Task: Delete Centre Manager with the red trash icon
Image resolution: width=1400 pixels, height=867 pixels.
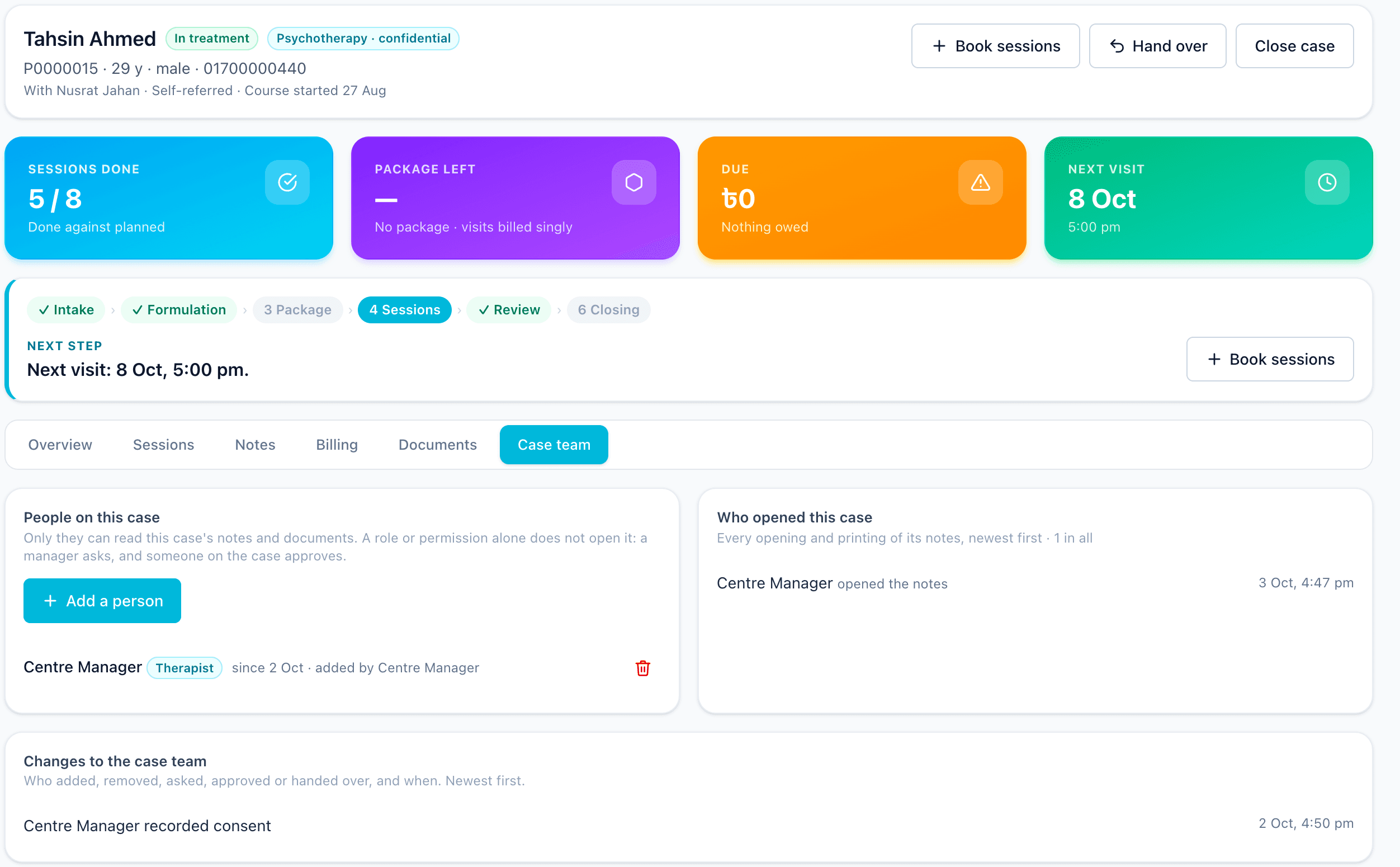Action: click(643, 668)
